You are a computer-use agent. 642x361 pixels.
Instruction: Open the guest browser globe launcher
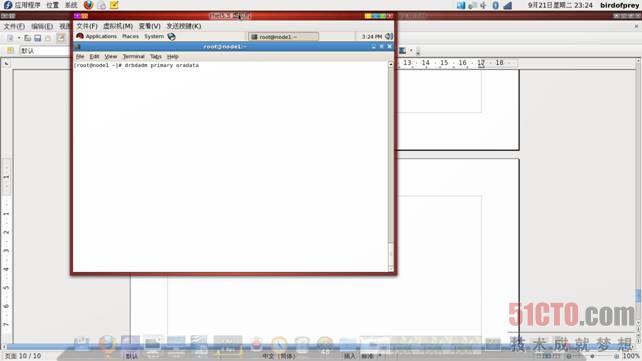pos(172,36)
